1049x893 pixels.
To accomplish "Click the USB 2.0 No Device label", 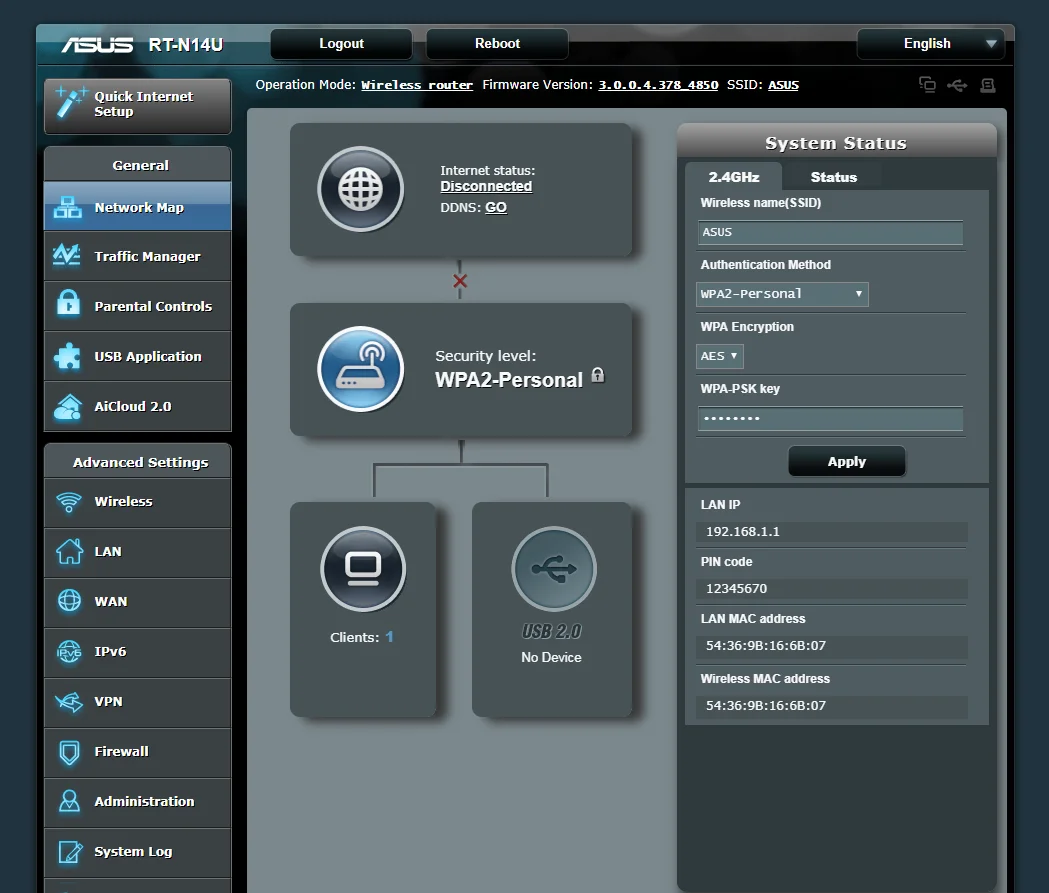I will pyautogui.click(x=551, y=658).
